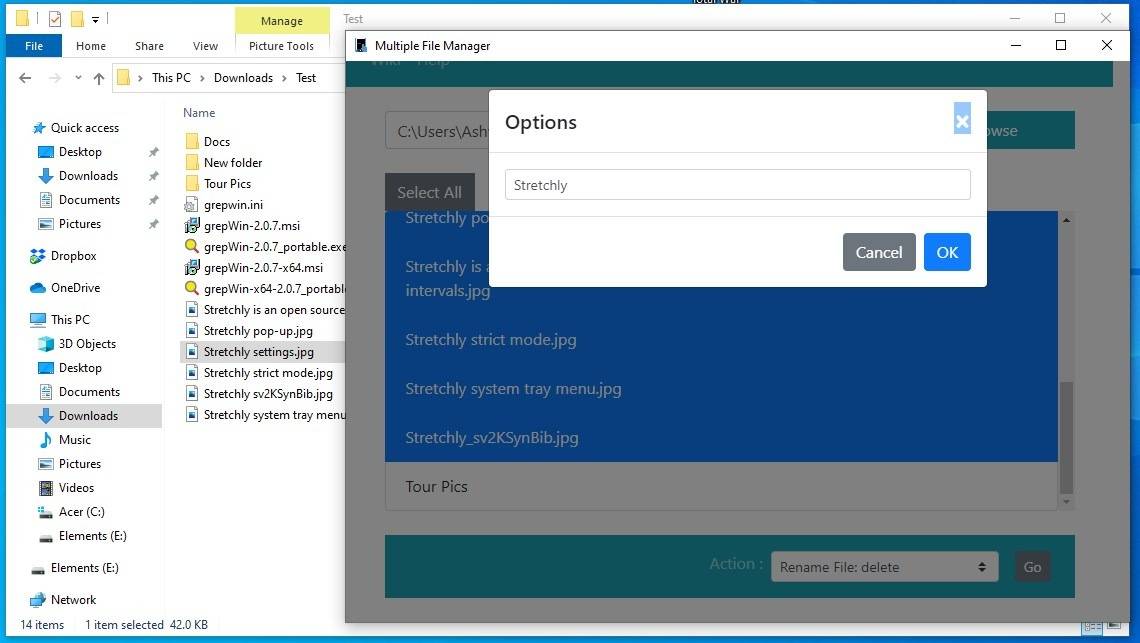Image resolution: width=1140 pixels, height=643 pixels.
Task: Open the Action dropdown Rename File: delete
Action: point(884,567)
